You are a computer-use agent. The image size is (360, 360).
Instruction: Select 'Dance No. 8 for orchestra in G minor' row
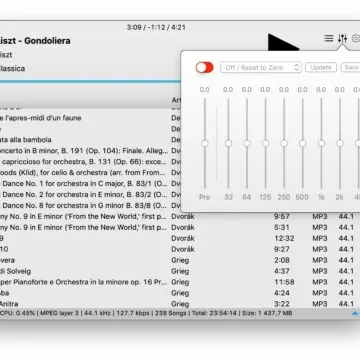click(x=90, y=205)
